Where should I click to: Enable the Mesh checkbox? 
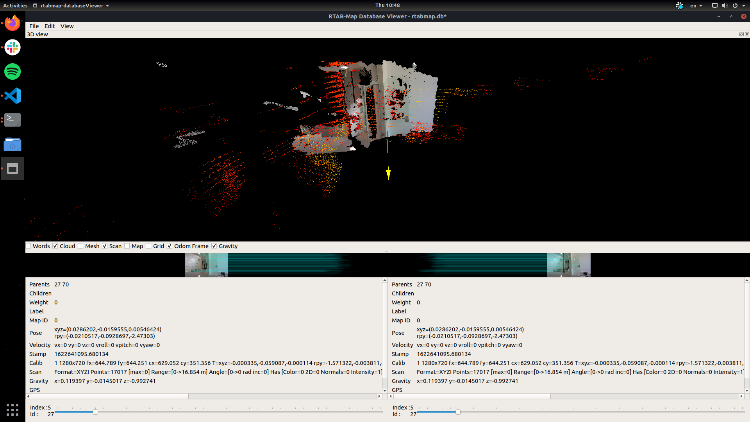[x=80, y=245]
